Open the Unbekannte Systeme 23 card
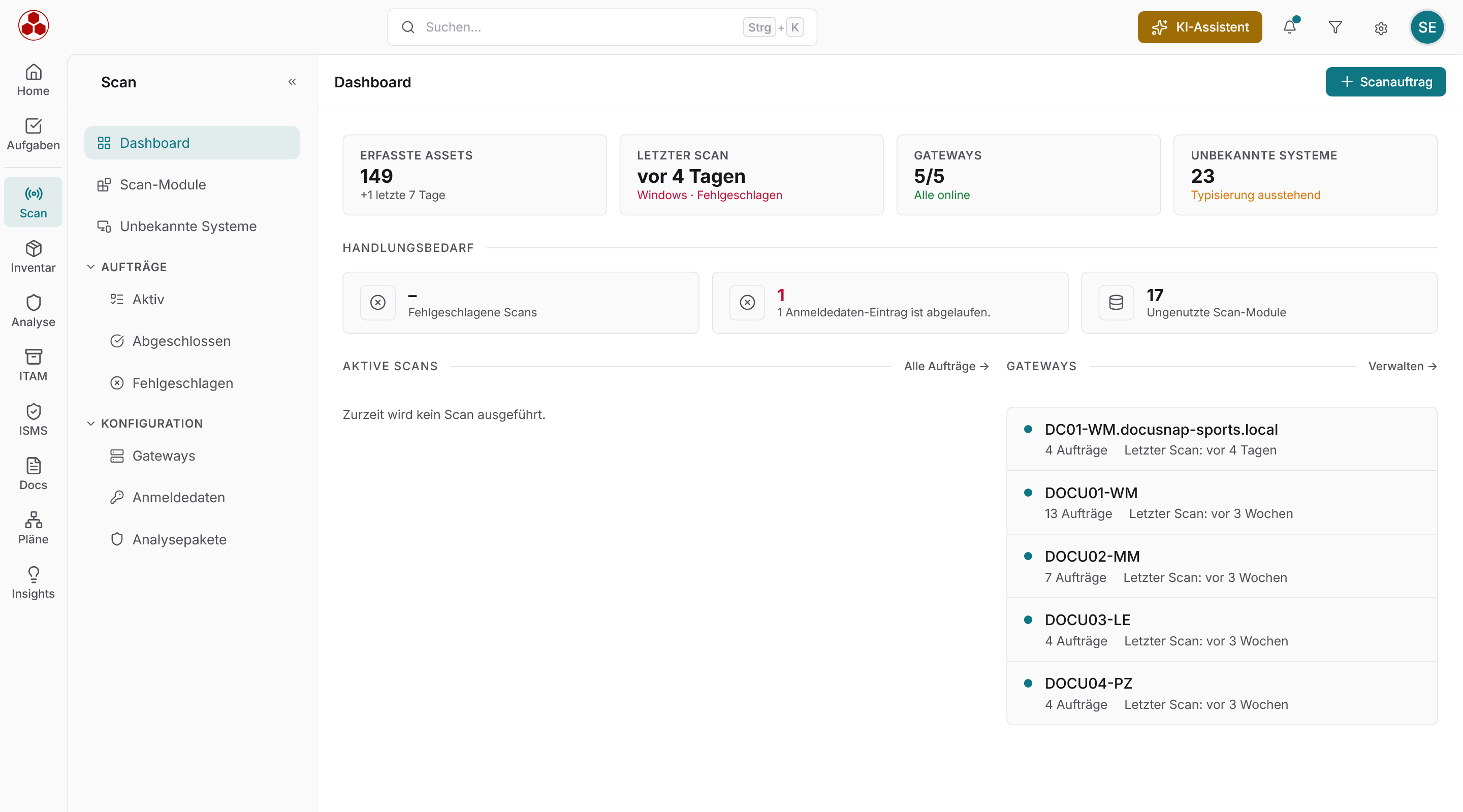The width and height of the screenshot is (1463, 812). pyautogui.click(x=1305, y=175)
